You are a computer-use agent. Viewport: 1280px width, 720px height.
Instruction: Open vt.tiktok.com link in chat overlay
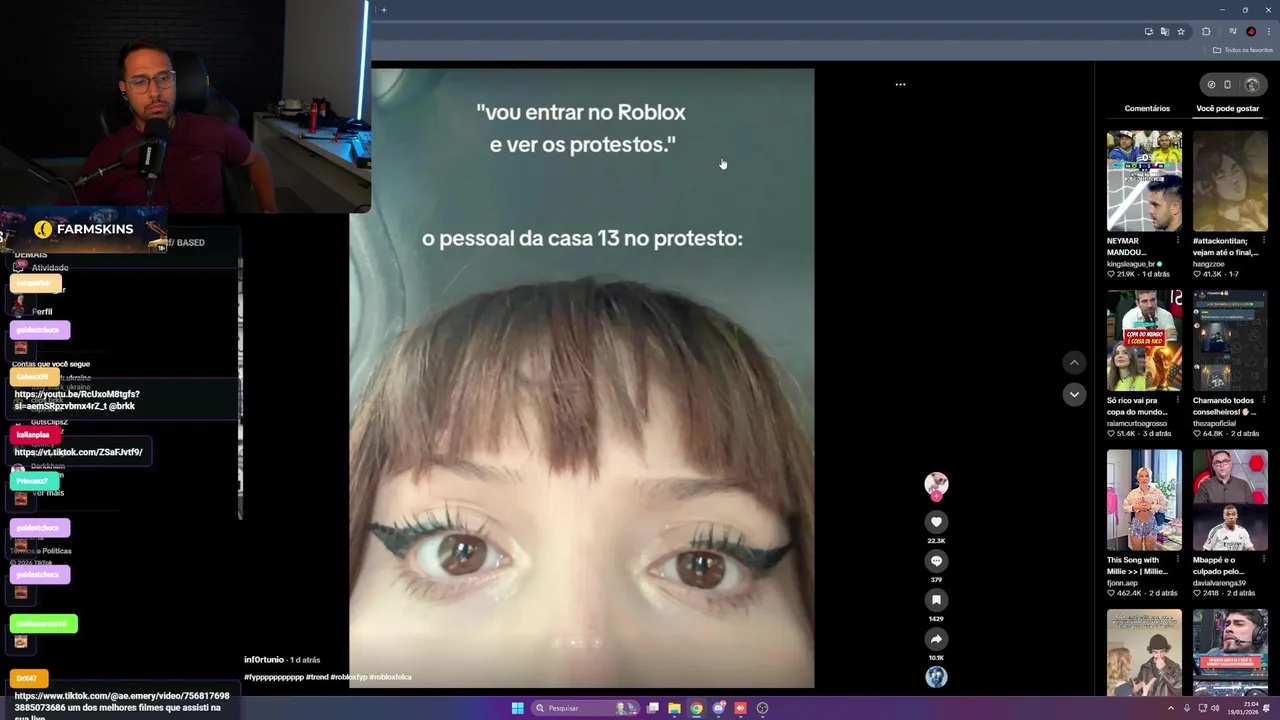click(78, 452)
